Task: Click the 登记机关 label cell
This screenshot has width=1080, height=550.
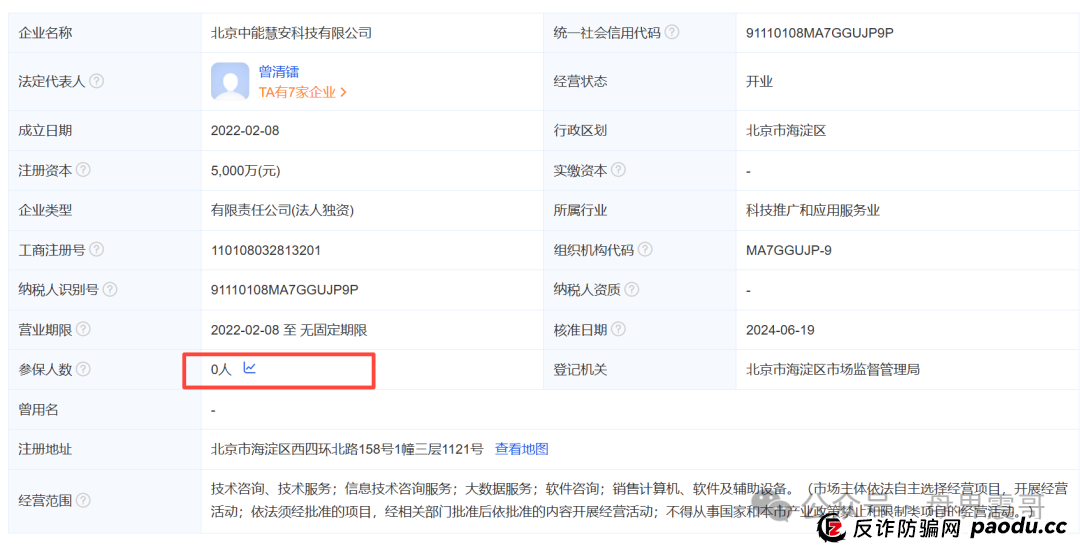Action: click(640, 370)
